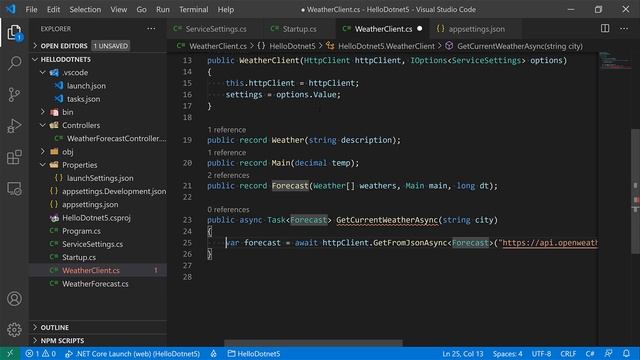Screen dimensions: 640x360
Task: Show errors and warnings from the status bar
Action: 40,353
